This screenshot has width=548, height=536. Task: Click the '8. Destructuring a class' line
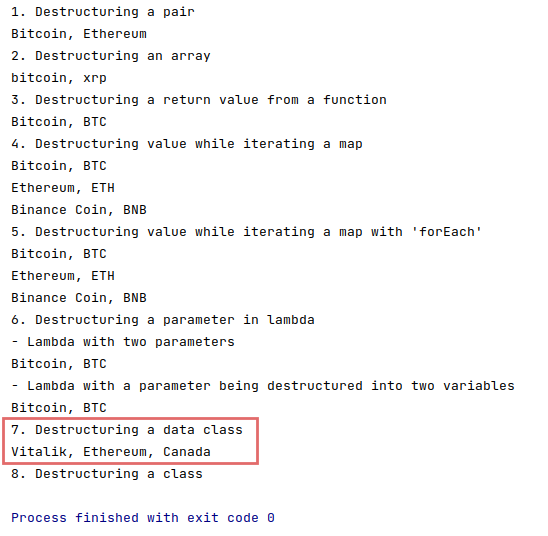107,474
